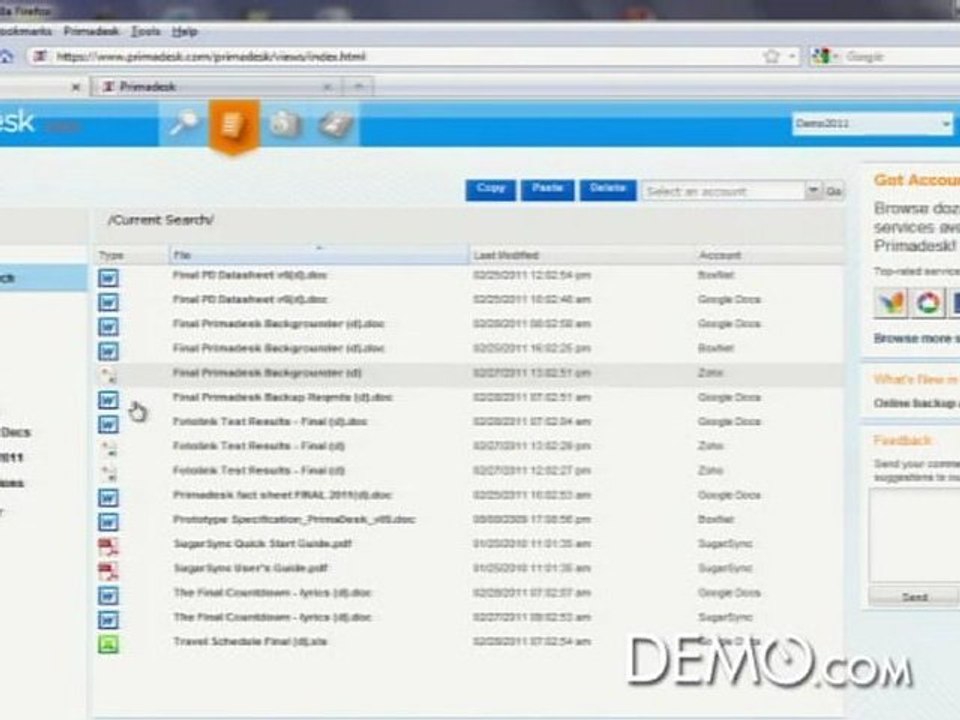The height and width of the screenshot is (720, 960).
Task: Open the dropdown arrow next to bookmark star
Action: [x=792, y=56]
